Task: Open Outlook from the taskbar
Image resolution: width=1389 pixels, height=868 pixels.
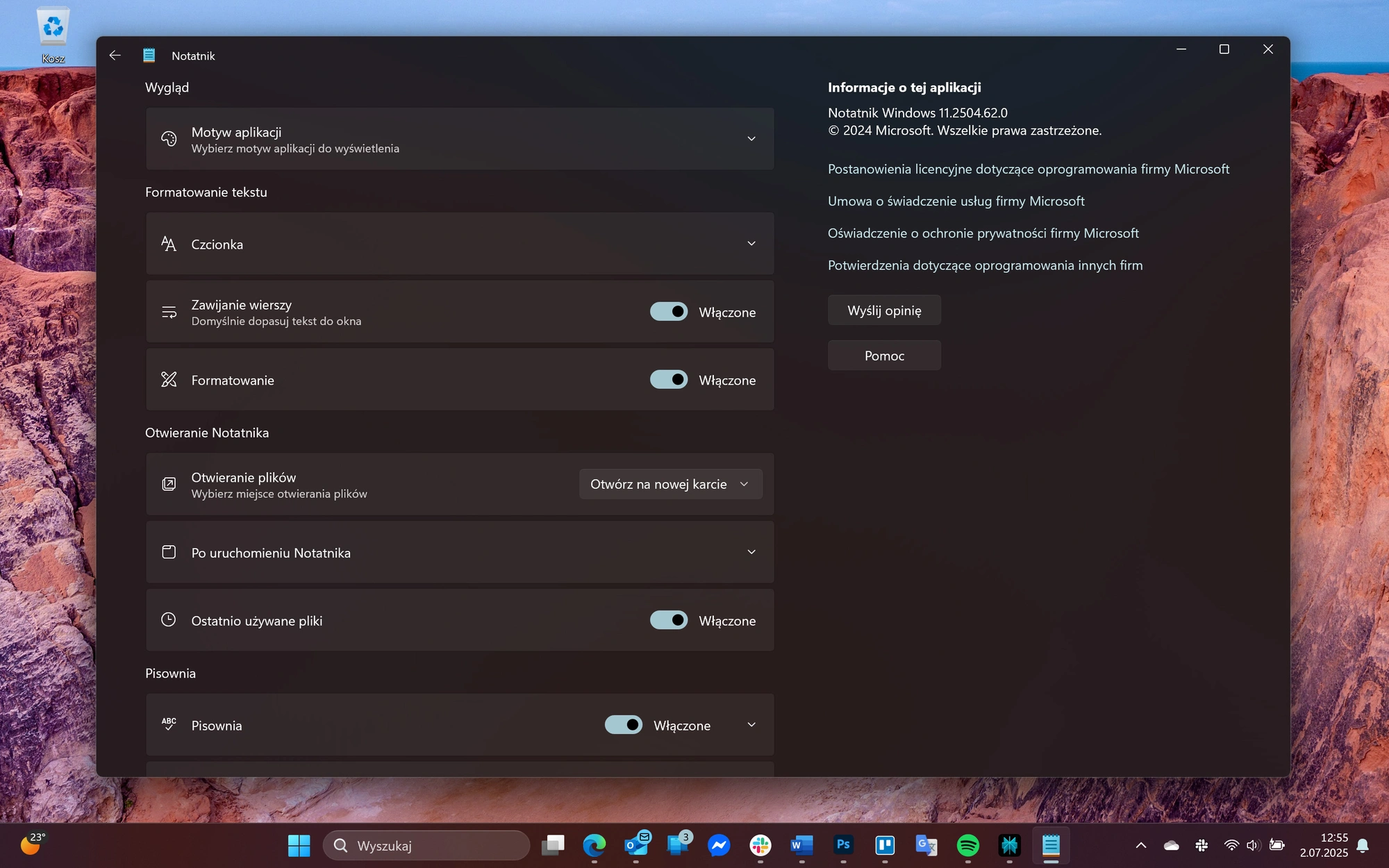Action: (x=636, y=845)
